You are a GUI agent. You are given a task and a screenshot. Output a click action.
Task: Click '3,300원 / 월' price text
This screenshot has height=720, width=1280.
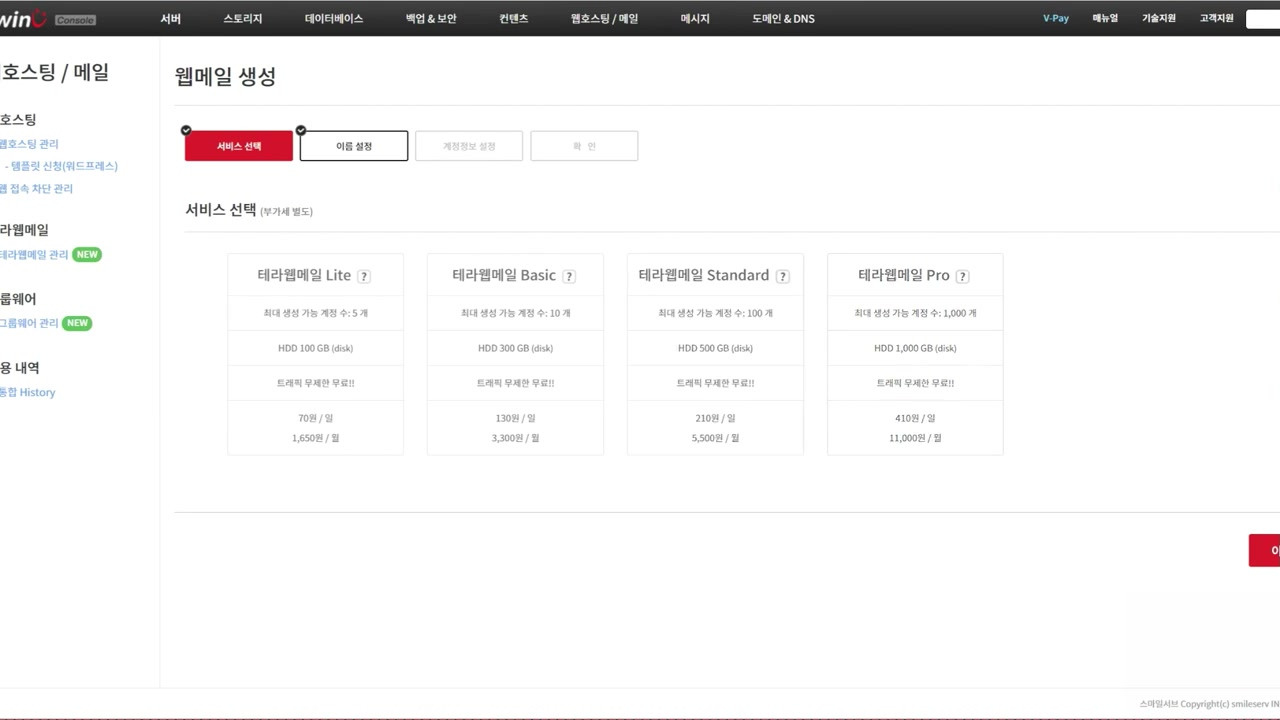coord(516,438)
